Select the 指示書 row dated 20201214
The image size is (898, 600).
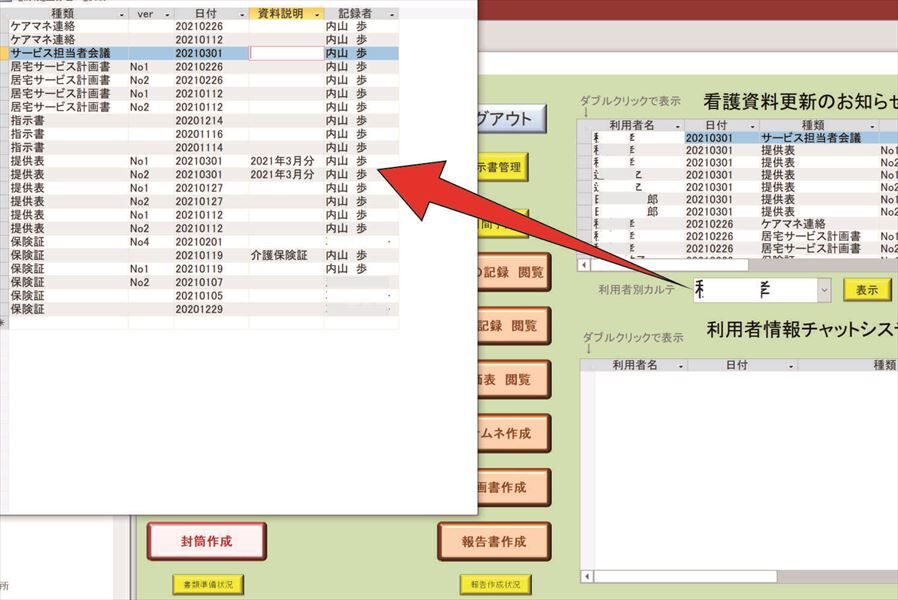point(204,120)
